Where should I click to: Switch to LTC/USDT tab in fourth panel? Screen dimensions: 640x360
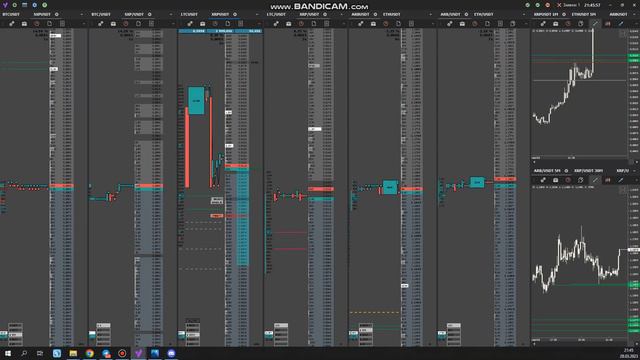[276, 14]
